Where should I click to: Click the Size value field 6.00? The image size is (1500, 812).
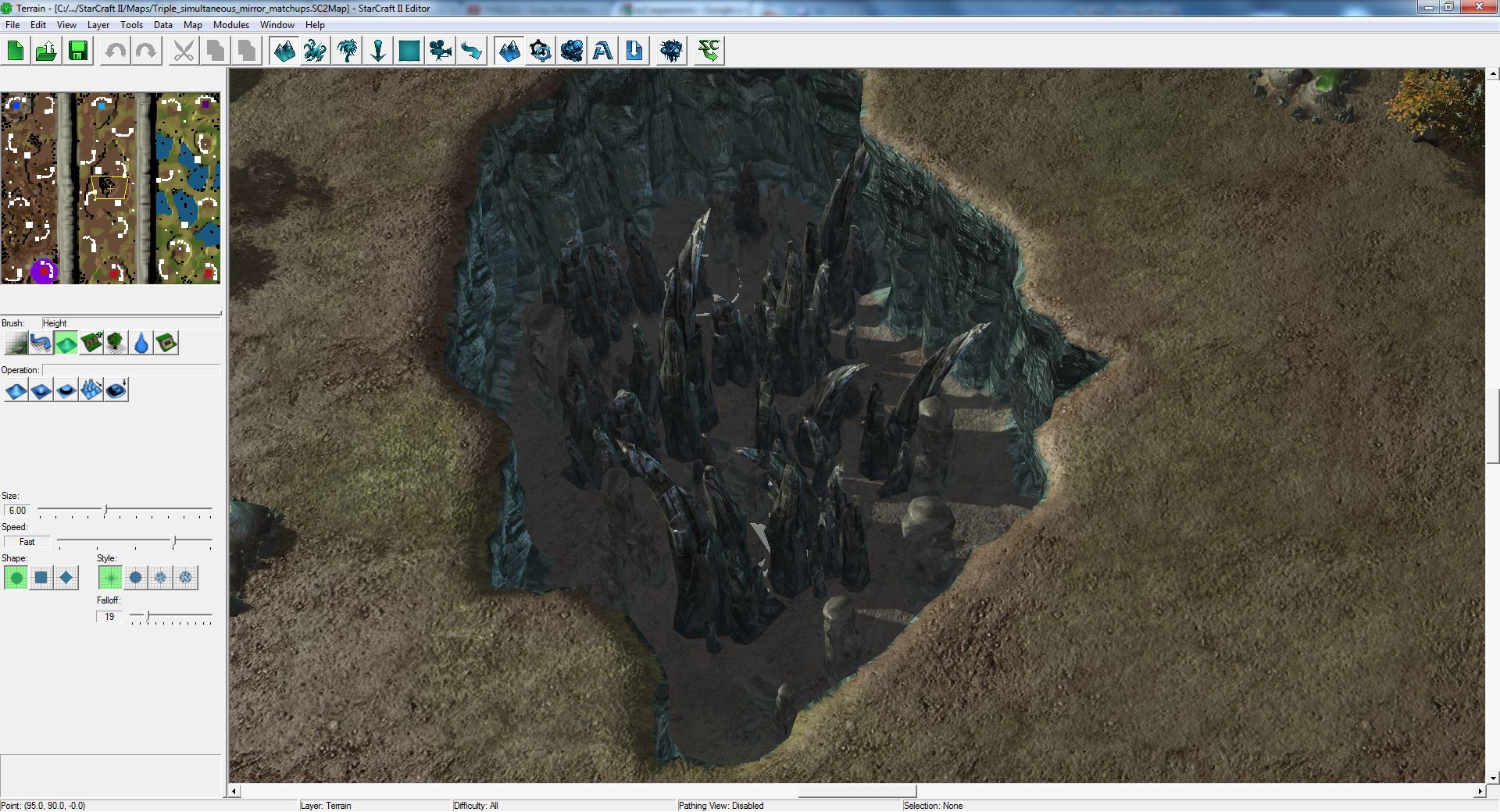(x=17, y=511)
